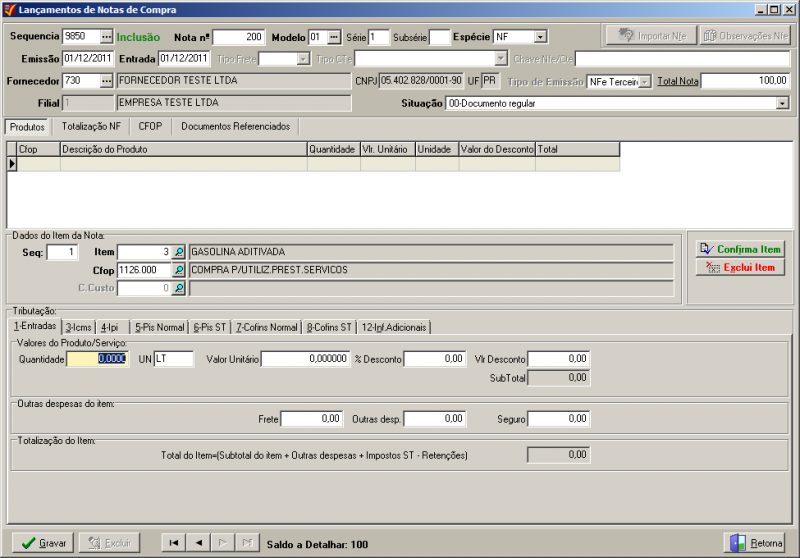Click the Excluir button
The height and width of the screenshot is (558, 800).
point(109,543)
